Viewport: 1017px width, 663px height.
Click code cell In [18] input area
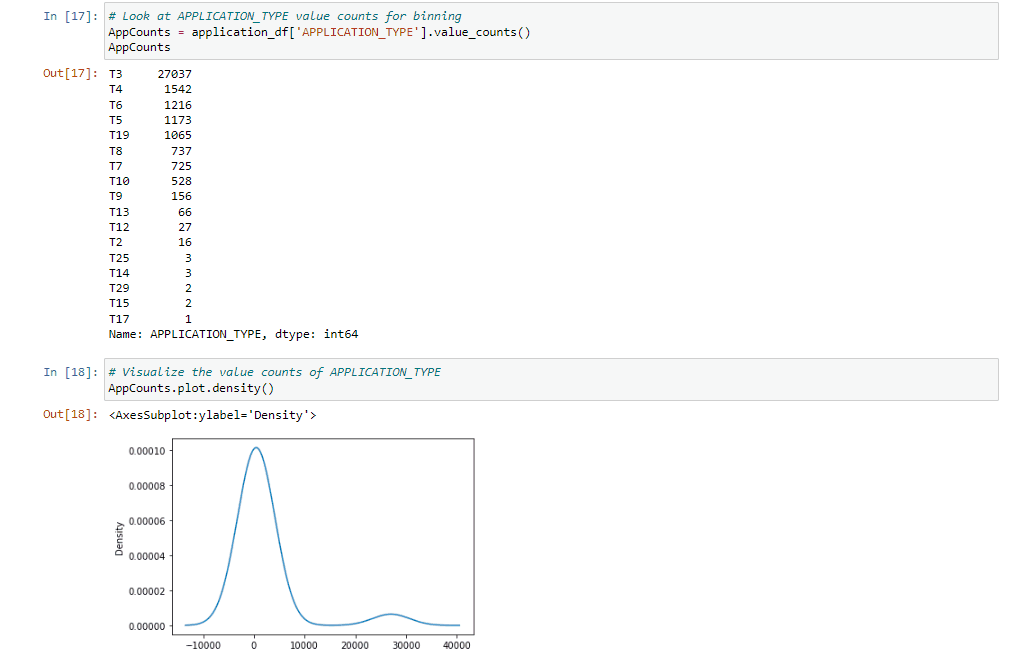tap(551, 380)
